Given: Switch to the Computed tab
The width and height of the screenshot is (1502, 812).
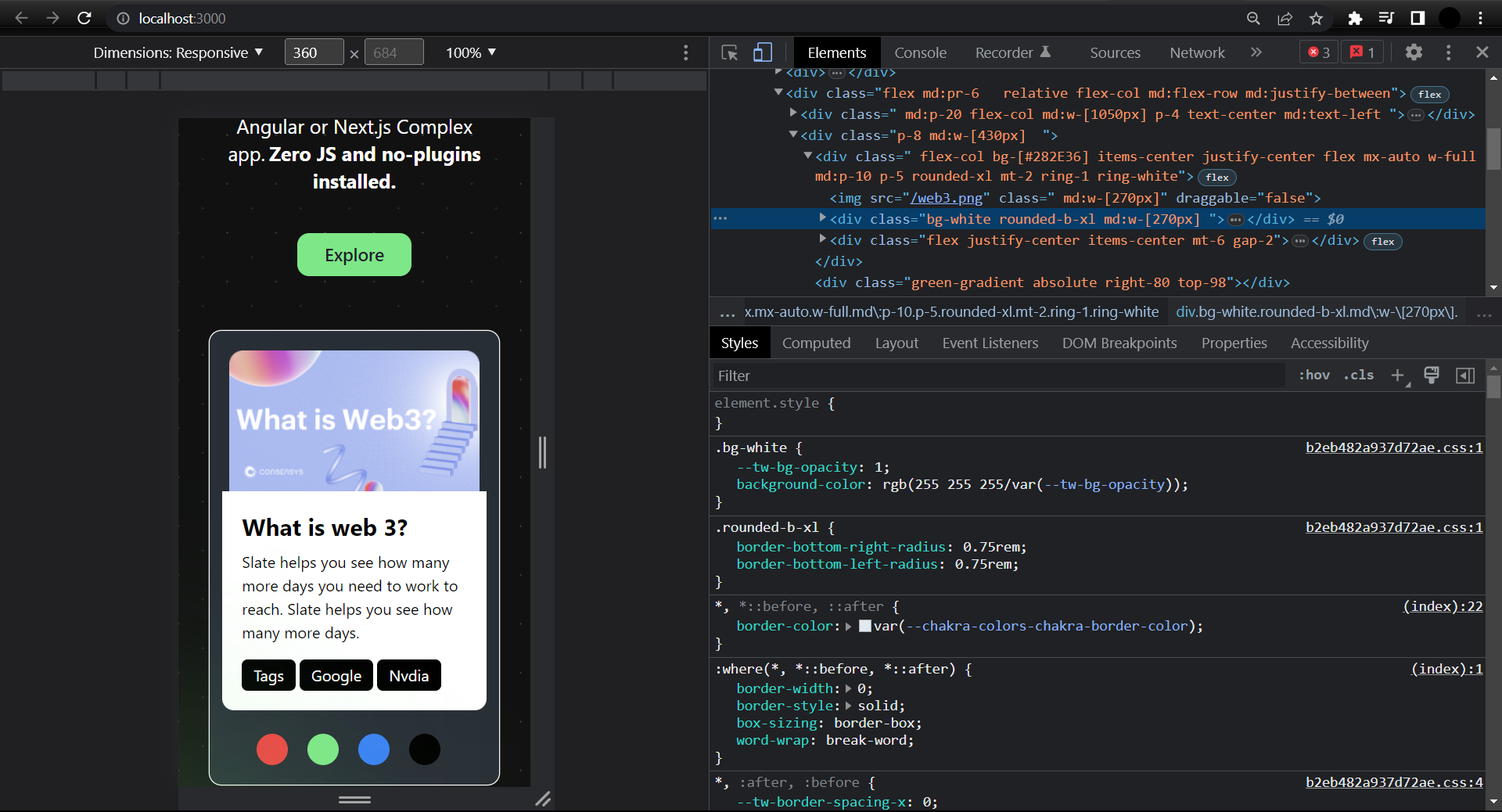Looking at the screenshot, I should (817, 343).
